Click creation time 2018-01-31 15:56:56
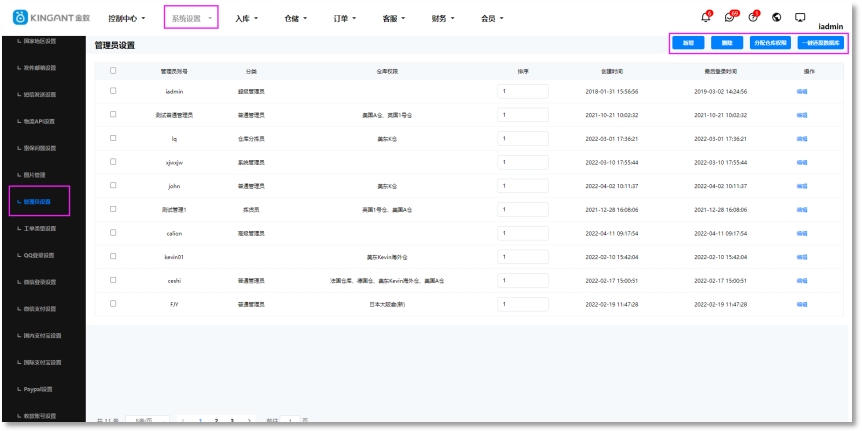This screenshot has height=431, width=862. 612,92
